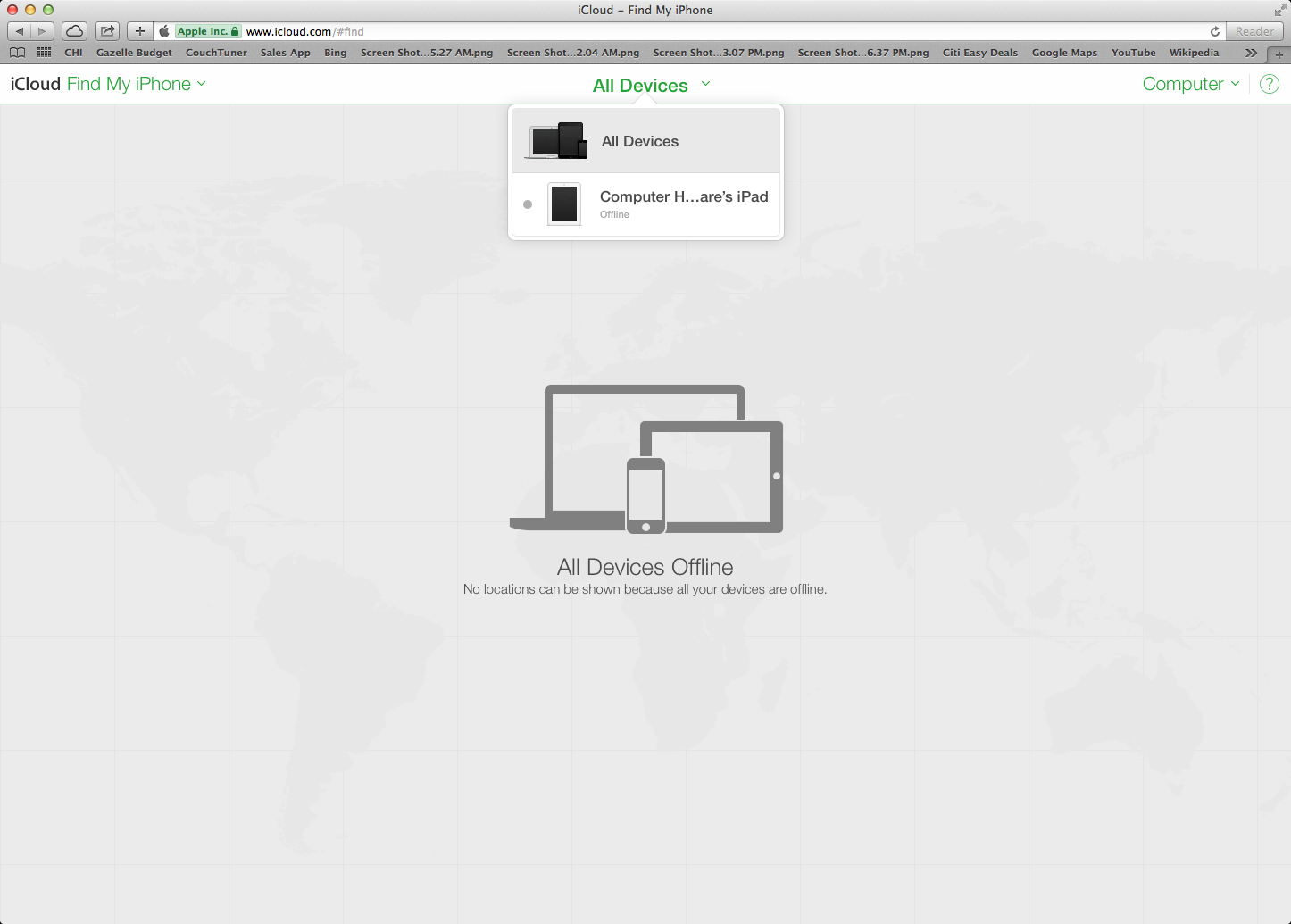Collapse the All Devices dropdown header
This screenshot has width=1291, height=924.
652,85
